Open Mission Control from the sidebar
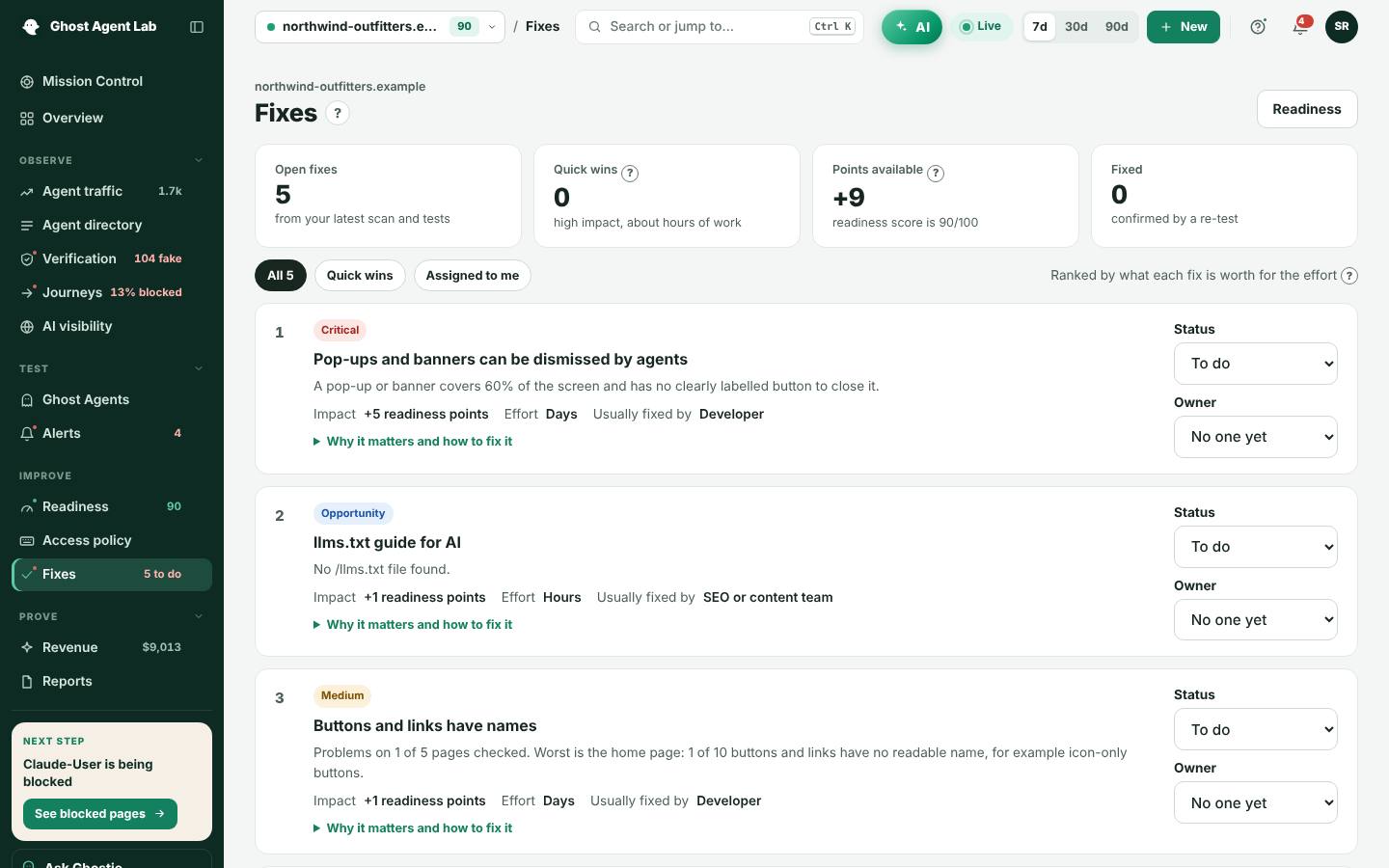This screenshot has width=1389, height=868. [x=112, y=82]
